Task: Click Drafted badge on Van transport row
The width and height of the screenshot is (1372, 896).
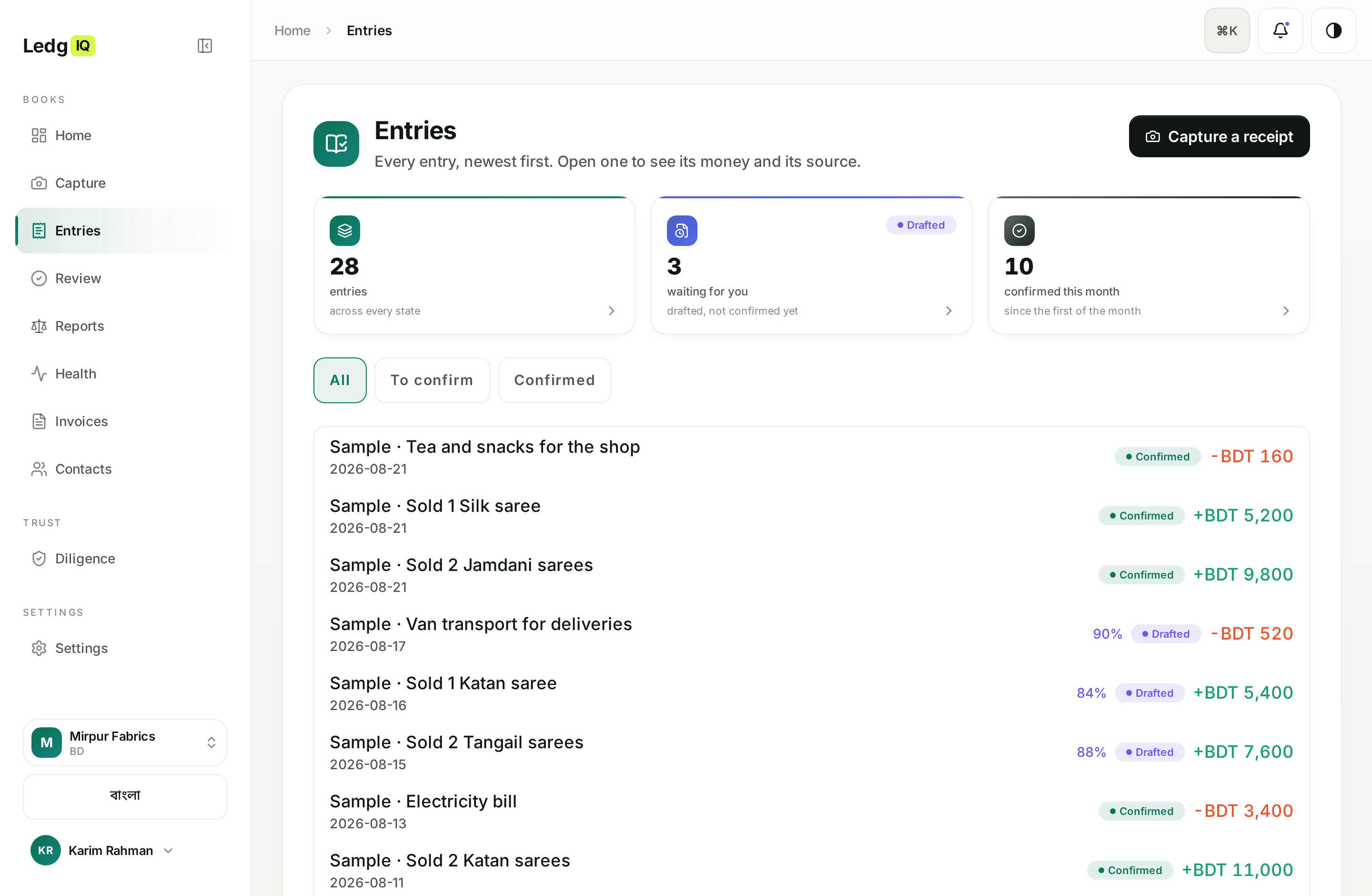Action: [x=1166, y=634]
